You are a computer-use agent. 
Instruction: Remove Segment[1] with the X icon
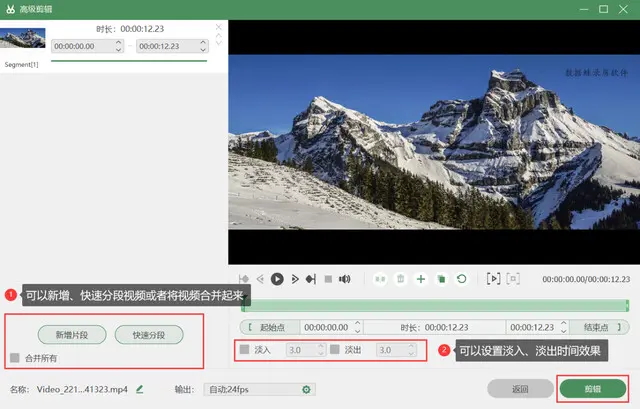pyautogui.click(x=220, y=27)
